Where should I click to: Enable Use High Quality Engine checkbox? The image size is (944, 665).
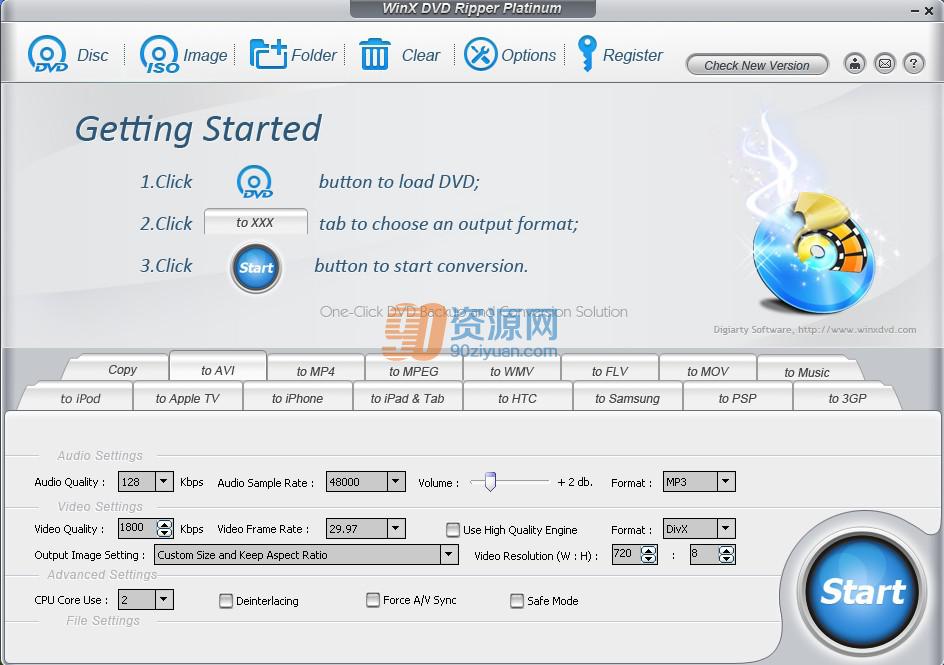click(453, 529)
